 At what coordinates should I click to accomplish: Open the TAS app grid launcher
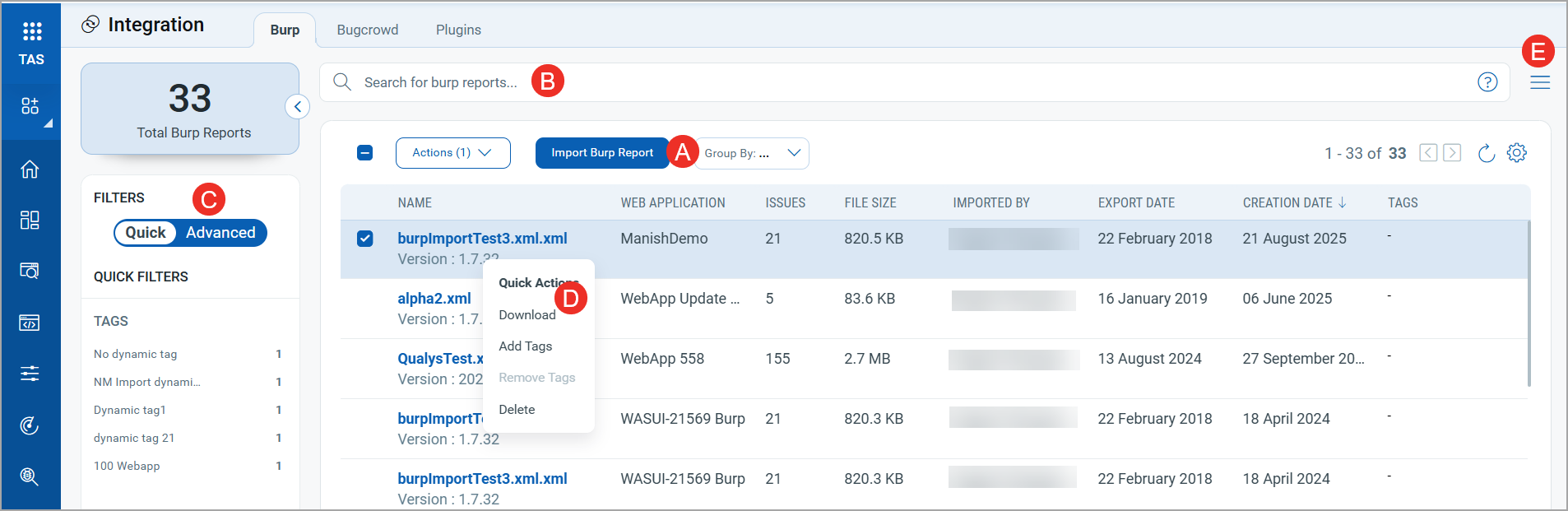point(31,32)
